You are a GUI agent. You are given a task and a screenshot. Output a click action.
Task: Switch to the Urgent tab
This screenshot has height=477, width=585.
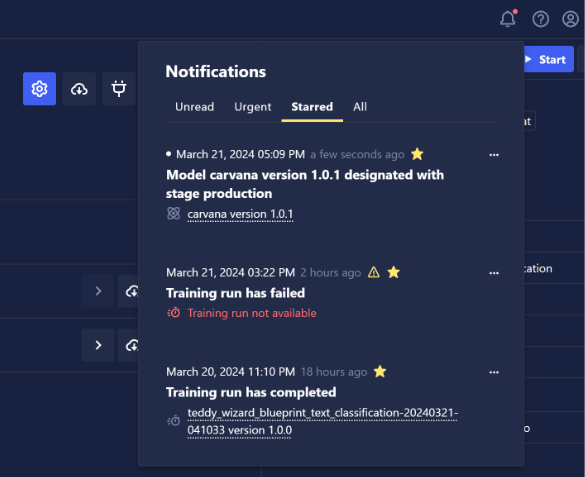pos(253,107)
